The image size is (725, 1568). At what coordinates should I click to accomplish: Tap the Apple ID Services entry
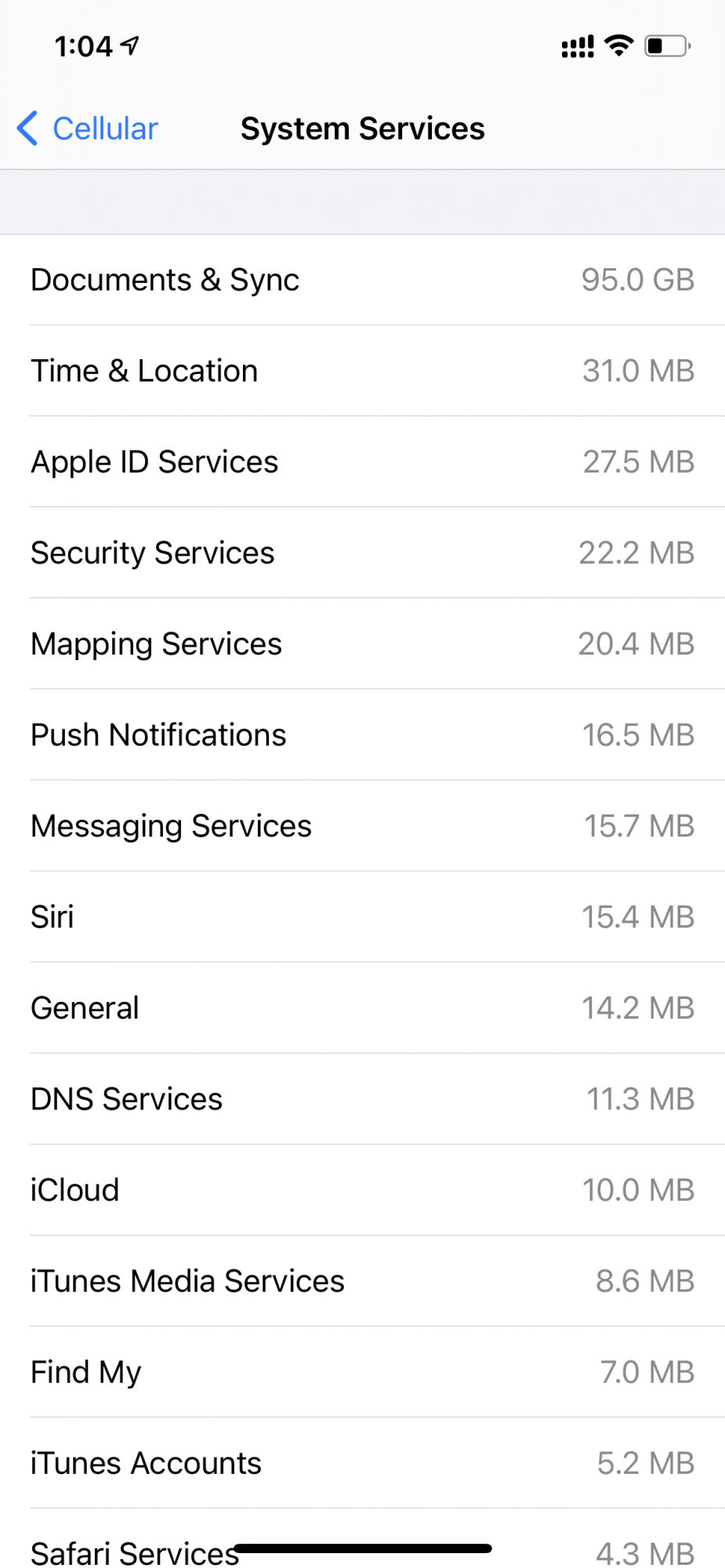point(362,462)
